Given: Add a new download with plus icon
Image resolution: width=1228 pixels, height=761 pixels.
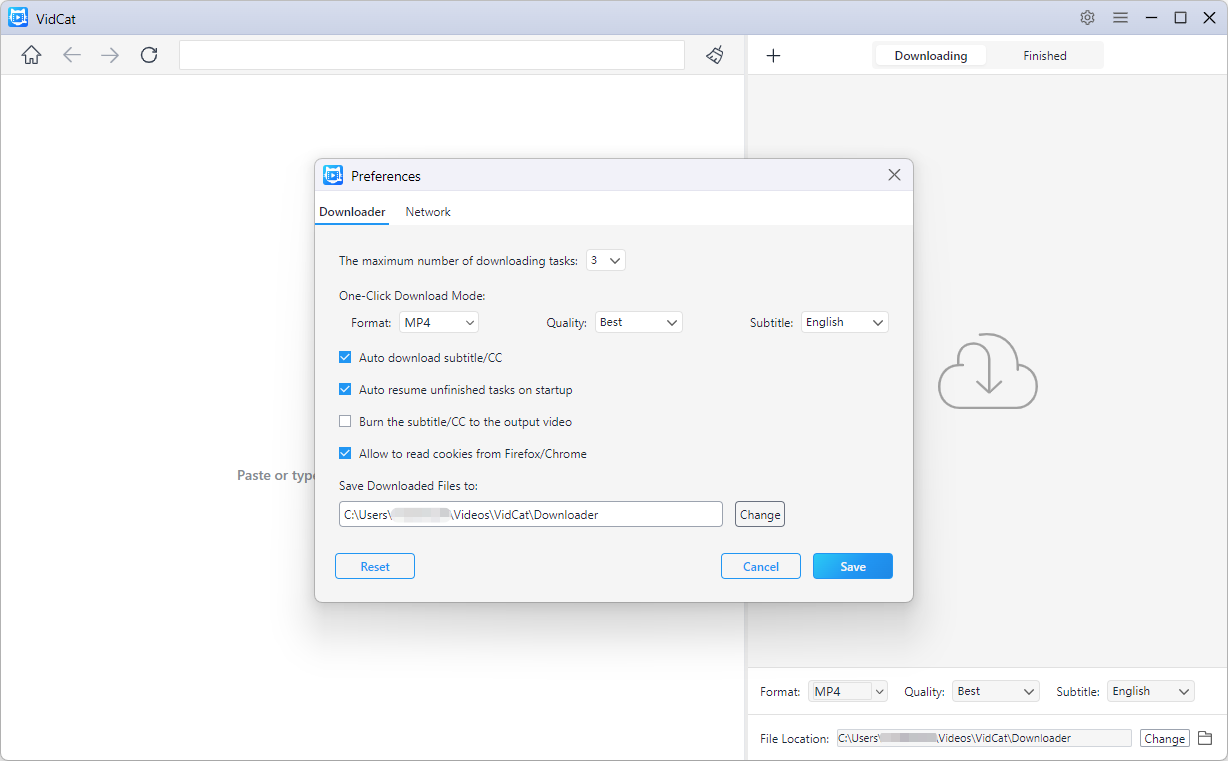Looking at the screenshot, I should tap(773, 56).
